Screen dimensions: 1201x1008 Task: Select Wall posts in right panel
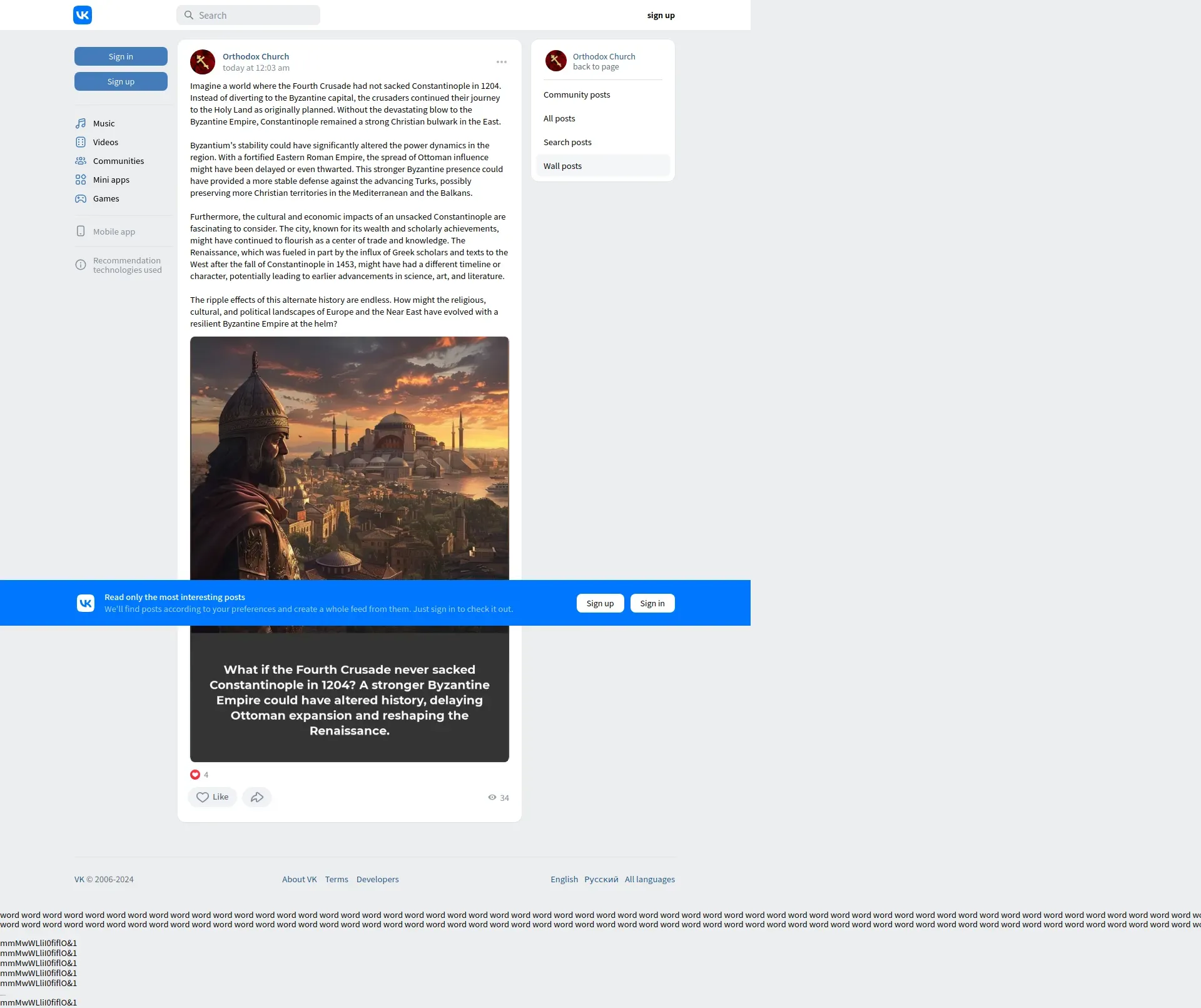[x=562, y=166]
